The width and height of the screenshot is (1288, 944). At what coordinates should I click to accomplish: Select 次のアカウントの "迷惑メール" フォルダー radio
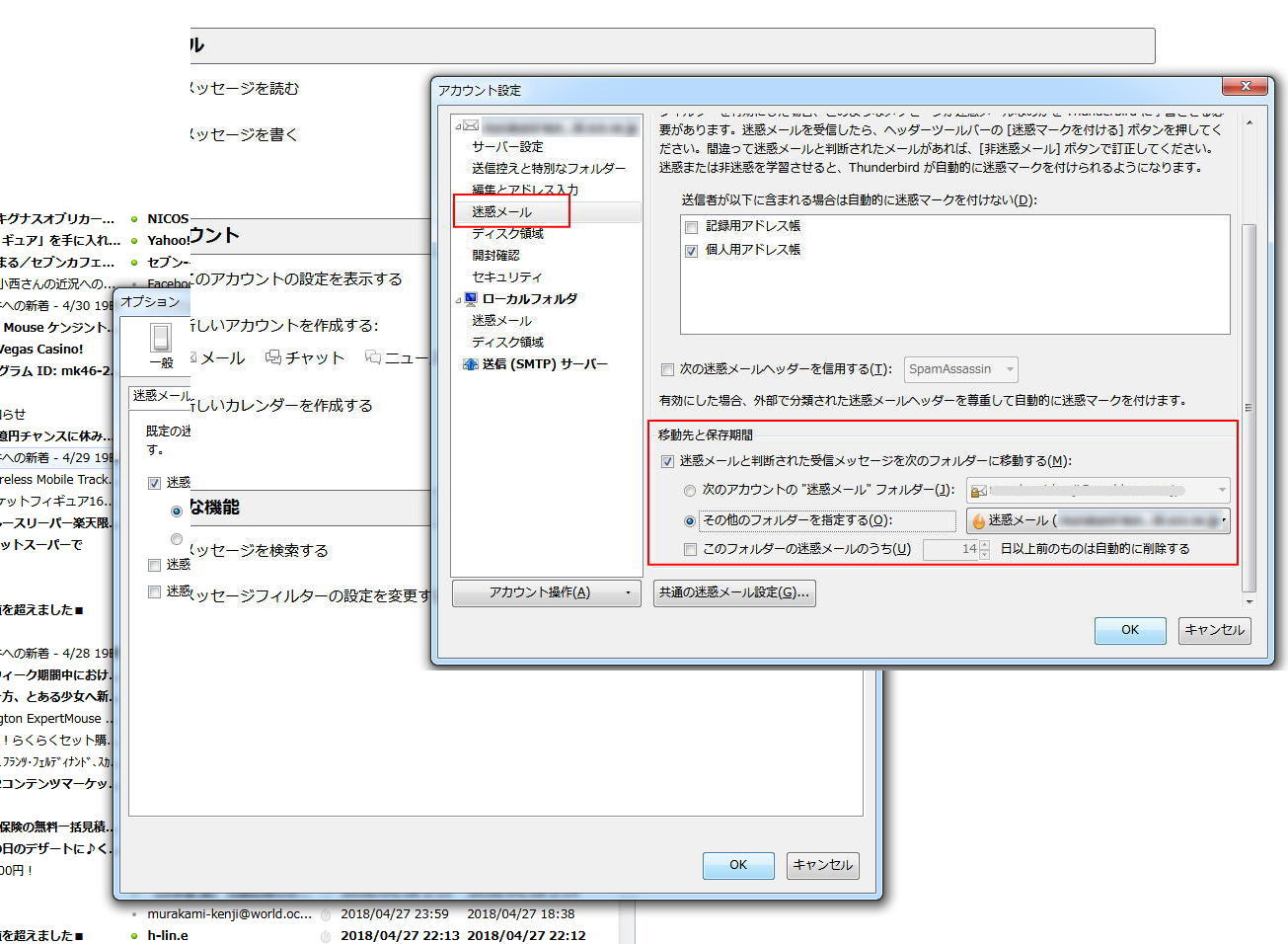pos(690,491)
